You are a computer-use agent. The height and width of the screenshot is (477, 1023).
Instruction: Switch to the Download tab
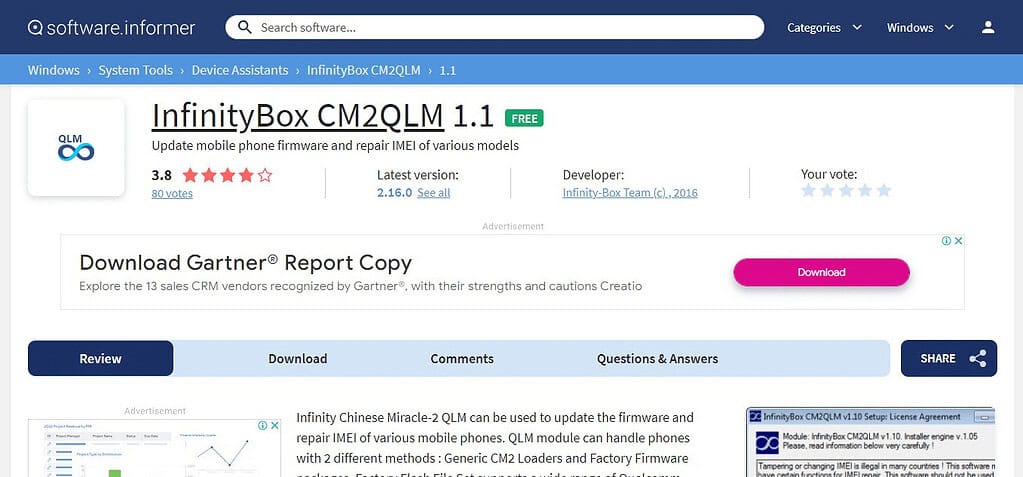[298, 358]
